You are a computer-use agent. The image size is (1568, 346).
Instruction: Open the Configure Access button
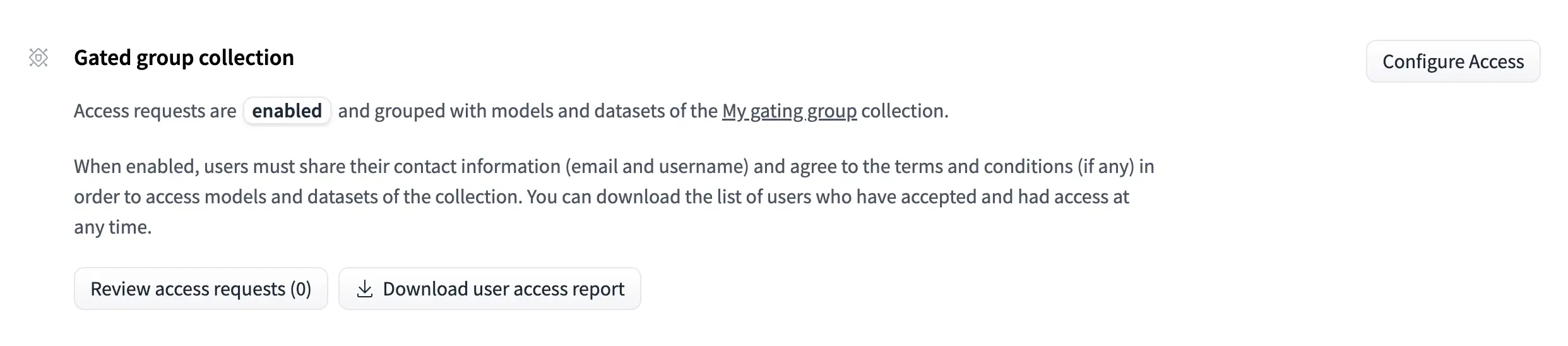click(x=1452, y=61)
